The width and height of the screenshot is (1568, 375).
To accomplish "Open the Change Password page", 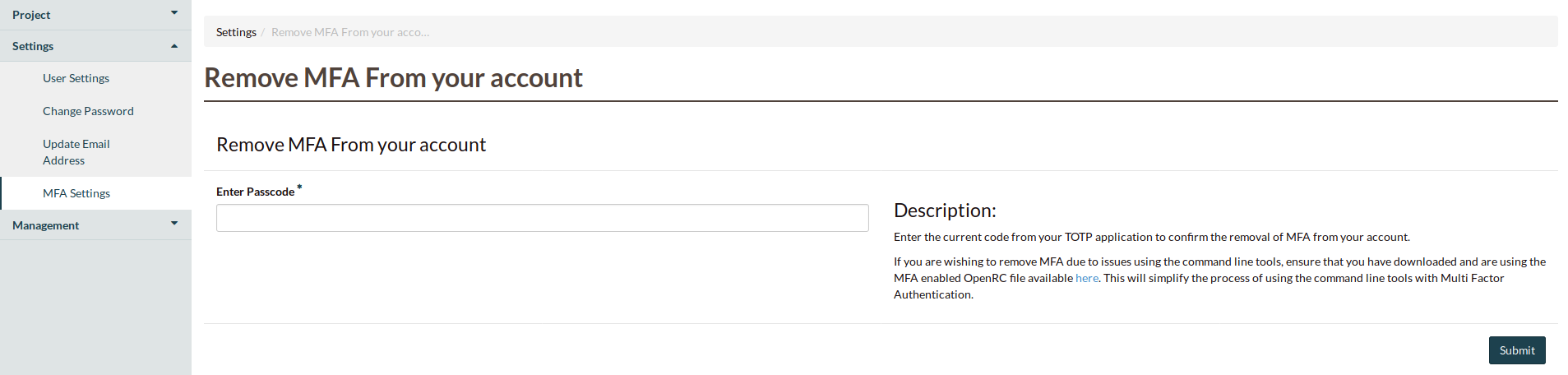I will tap(88, 111).
